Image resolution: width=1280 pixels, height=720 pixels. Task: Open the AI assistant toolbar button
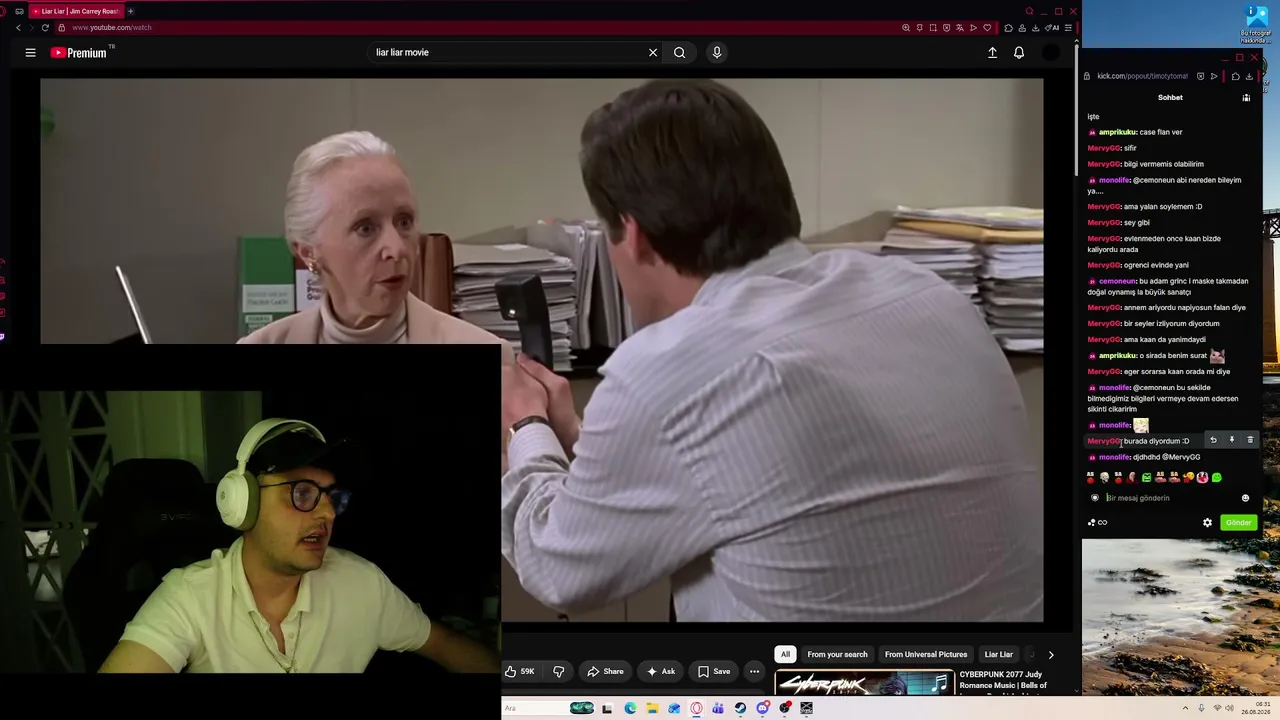coord(1053,28)
